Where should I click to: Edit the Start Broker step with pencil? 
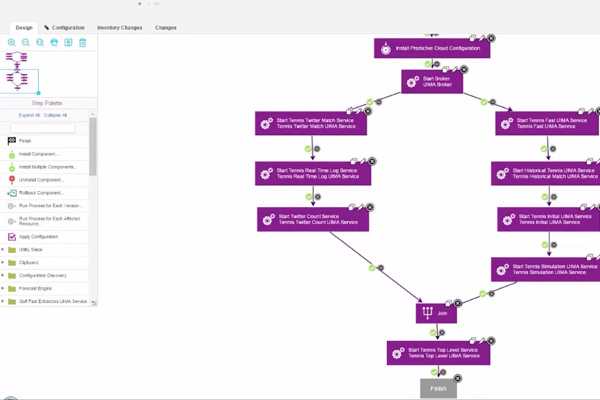(x=455, y=69)
